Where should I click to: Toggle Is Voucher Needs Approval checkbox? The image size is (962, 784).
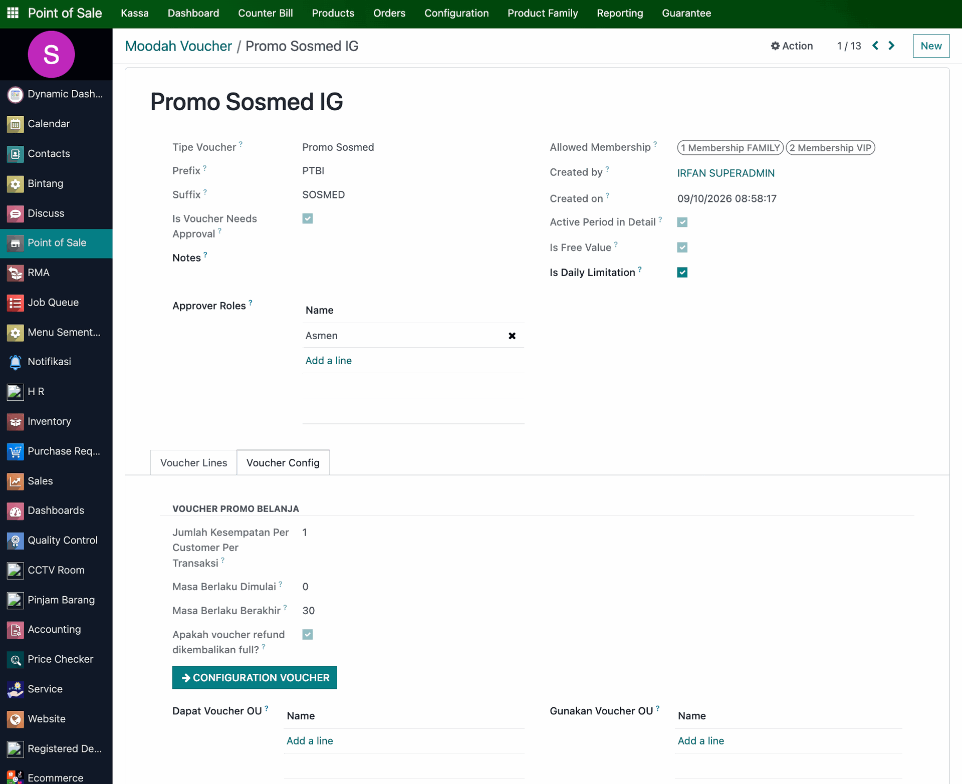[x=308, y=218]
